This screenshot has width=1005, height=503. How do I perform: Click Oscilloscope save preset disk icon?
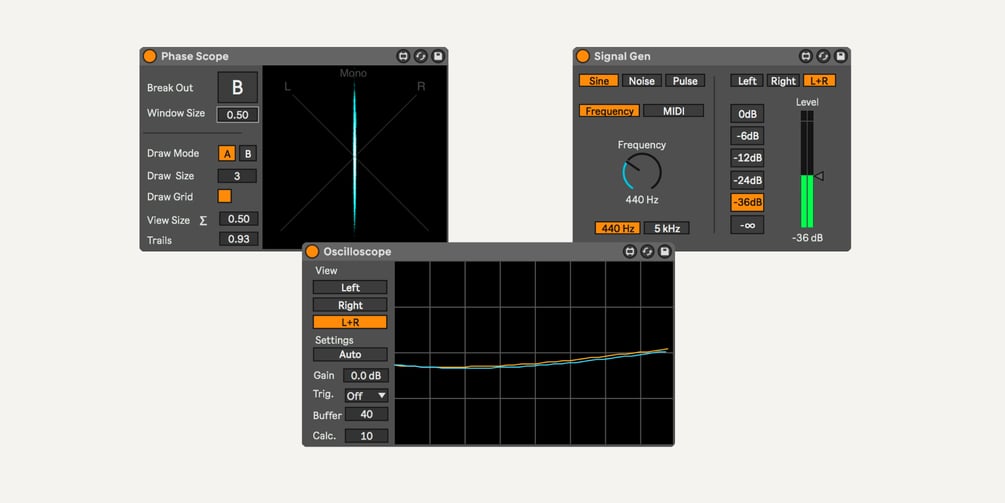click(x=665, y=252)
